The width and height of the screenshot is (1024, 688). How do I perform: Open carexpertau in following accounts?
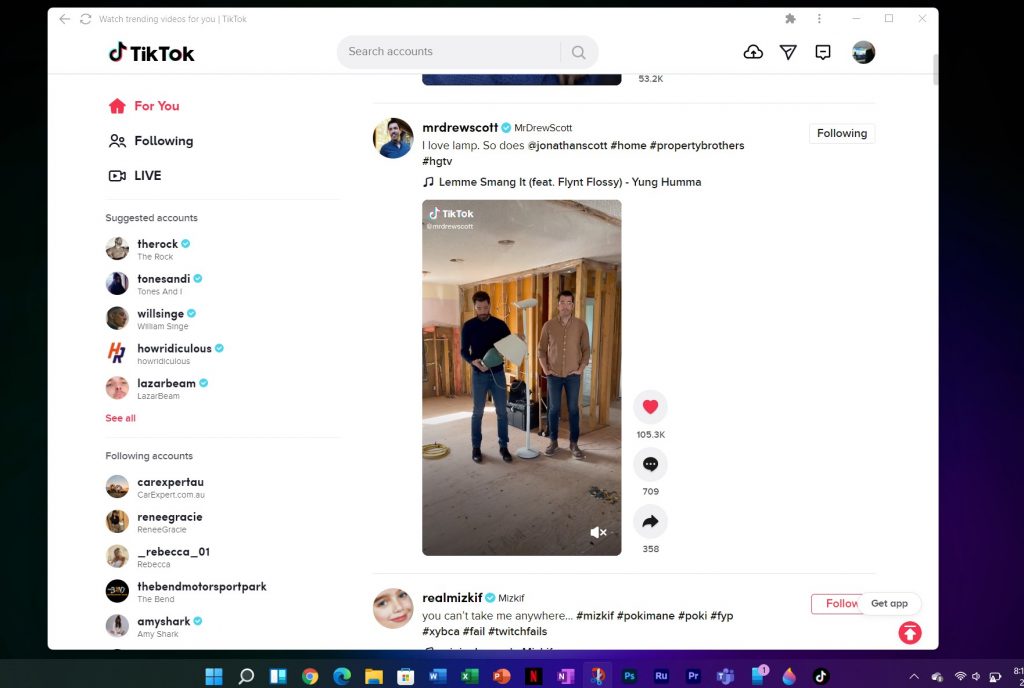(155, 487)
